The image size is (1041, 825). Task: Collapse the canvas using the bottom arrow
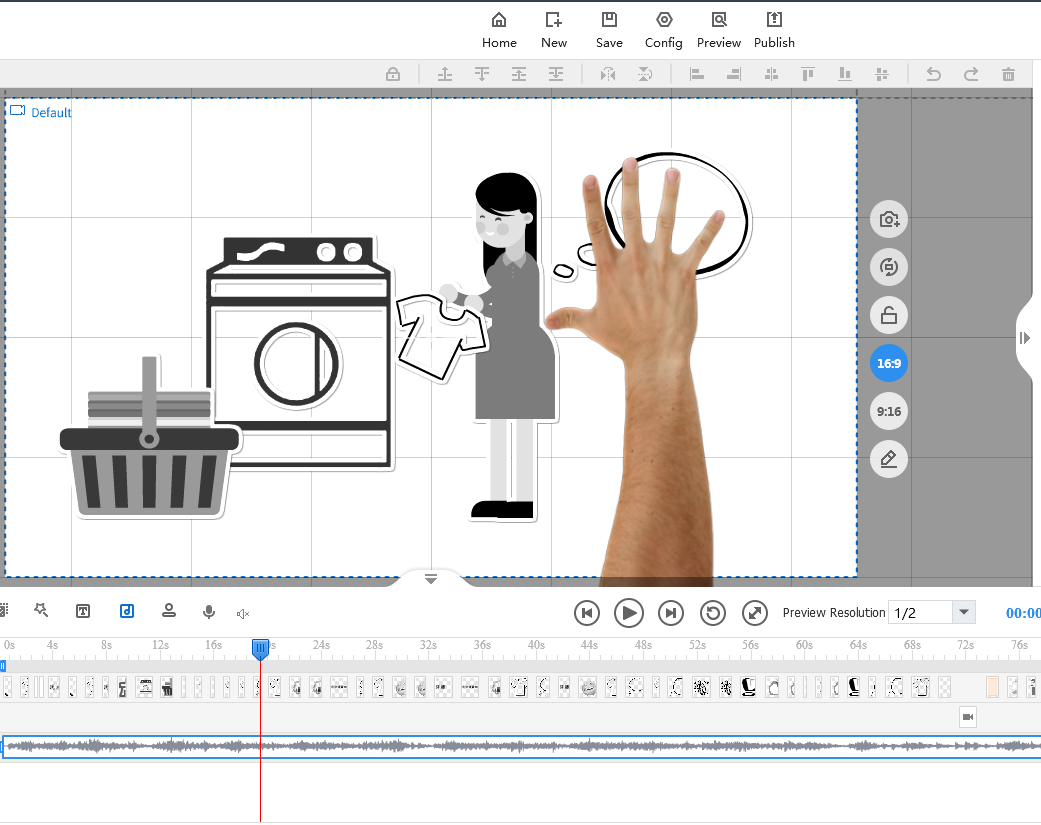pyautogui.click(x=431, y=579)
